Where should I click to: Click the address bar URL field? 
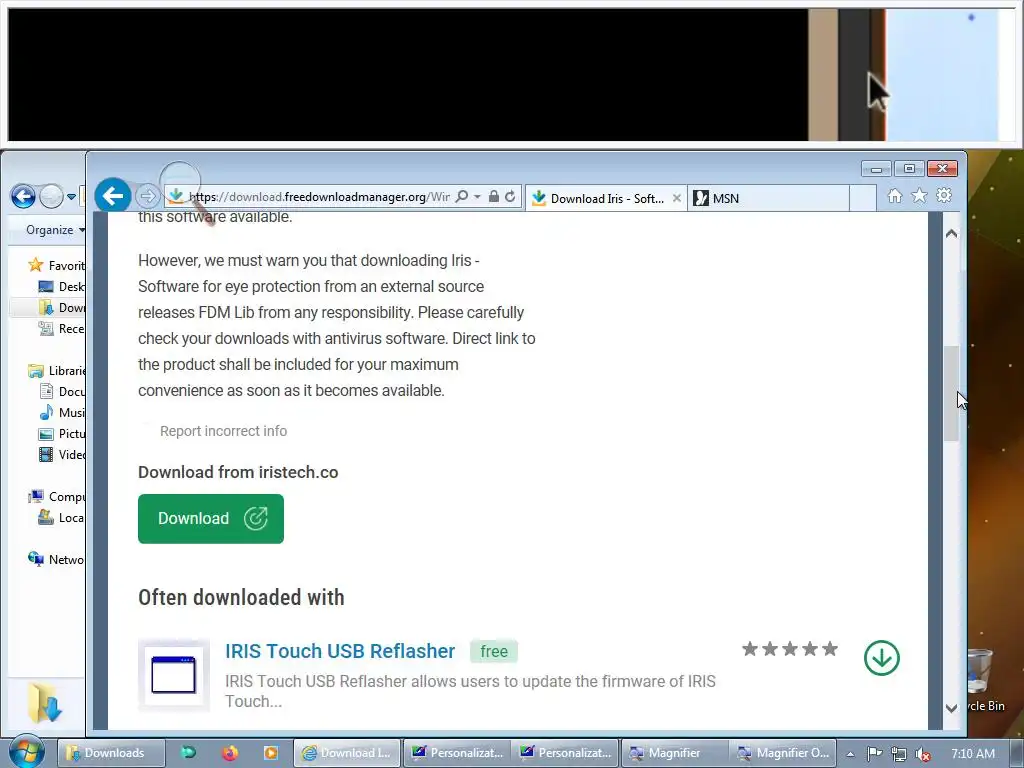319,197
